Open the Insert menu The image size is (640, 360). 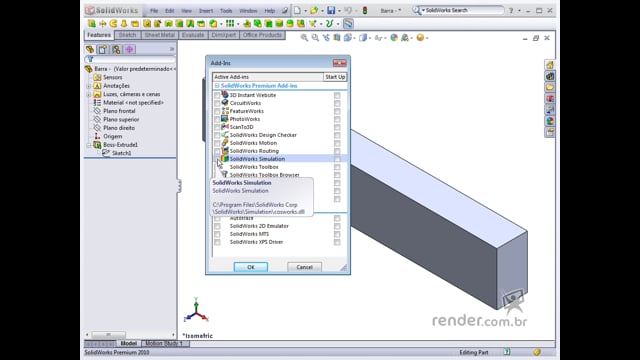(206, 11)
